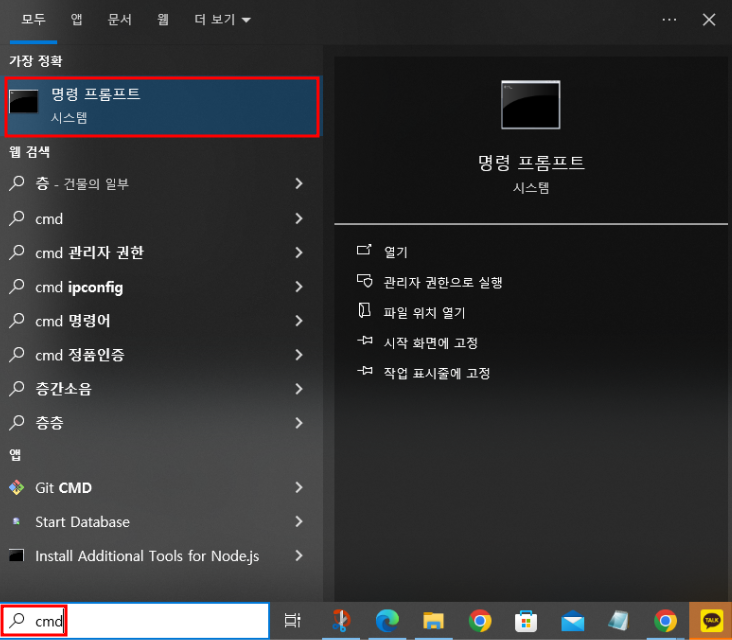Open Git CMD app result

click(161, 488)
